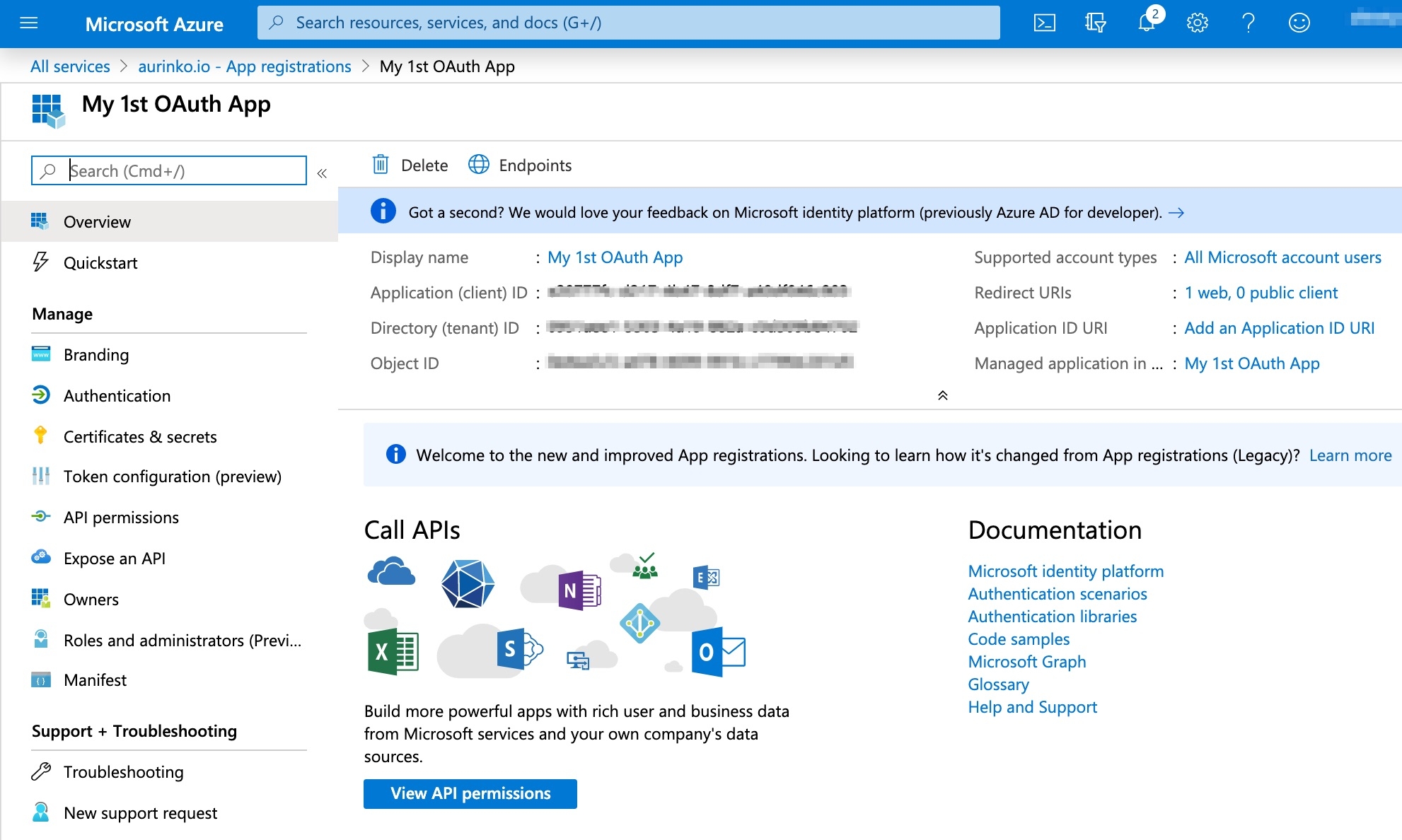This screenshot has height=840, width=1402.
Task: Collapse the left sidebar with double chevron
Action: click(x=322, y=173)
